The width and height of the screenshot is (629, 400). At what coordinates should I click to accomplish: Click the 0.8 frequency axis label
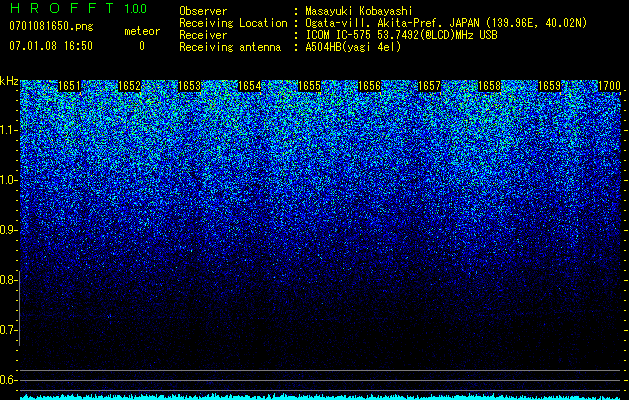[8, 280]
